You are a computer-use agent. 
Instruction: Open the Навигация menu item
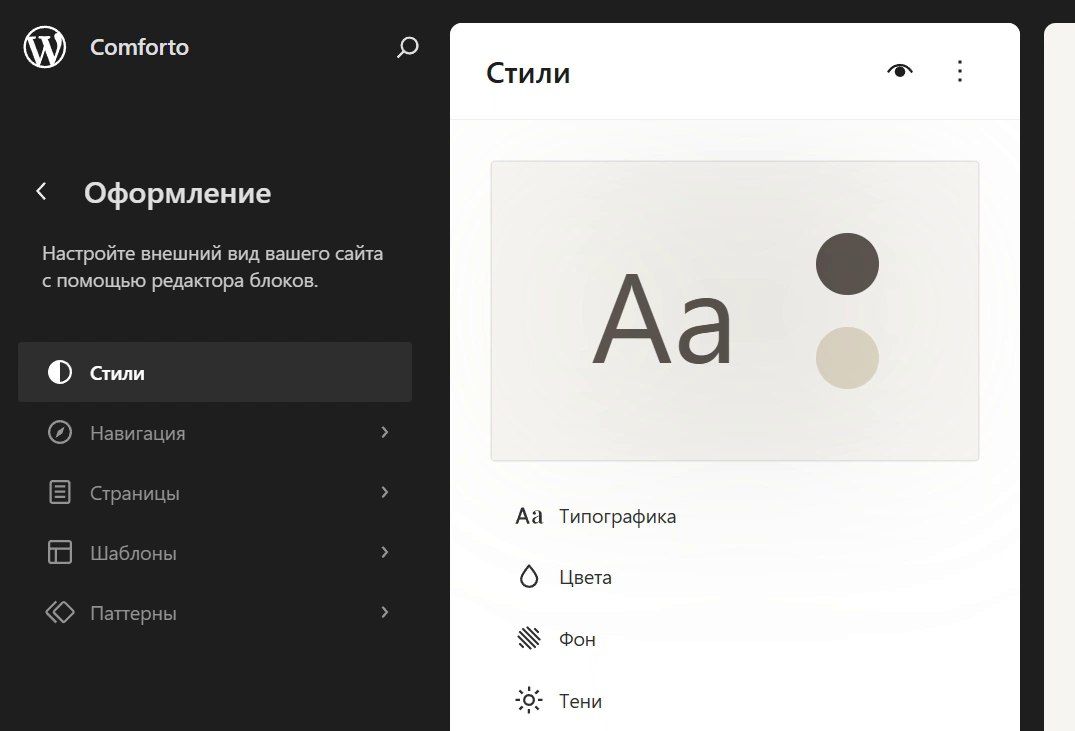pyautogui.click(x=215, y=432)
